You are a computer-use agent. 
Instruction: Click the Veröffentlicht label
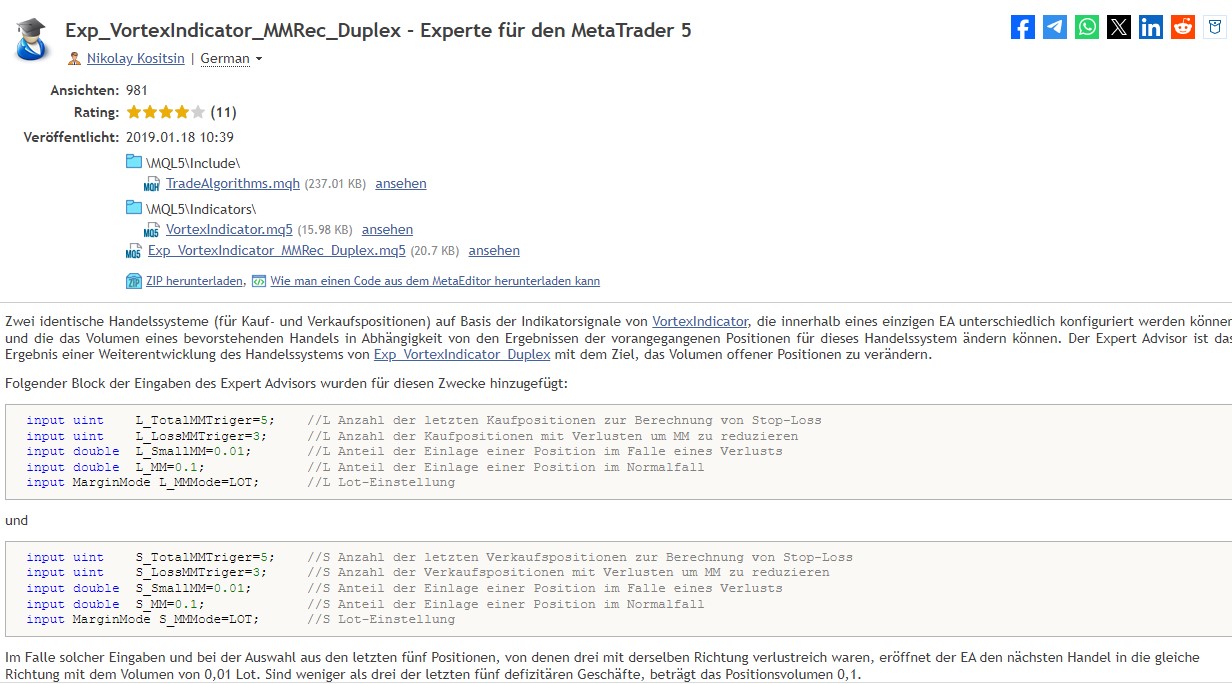point(72,137)
